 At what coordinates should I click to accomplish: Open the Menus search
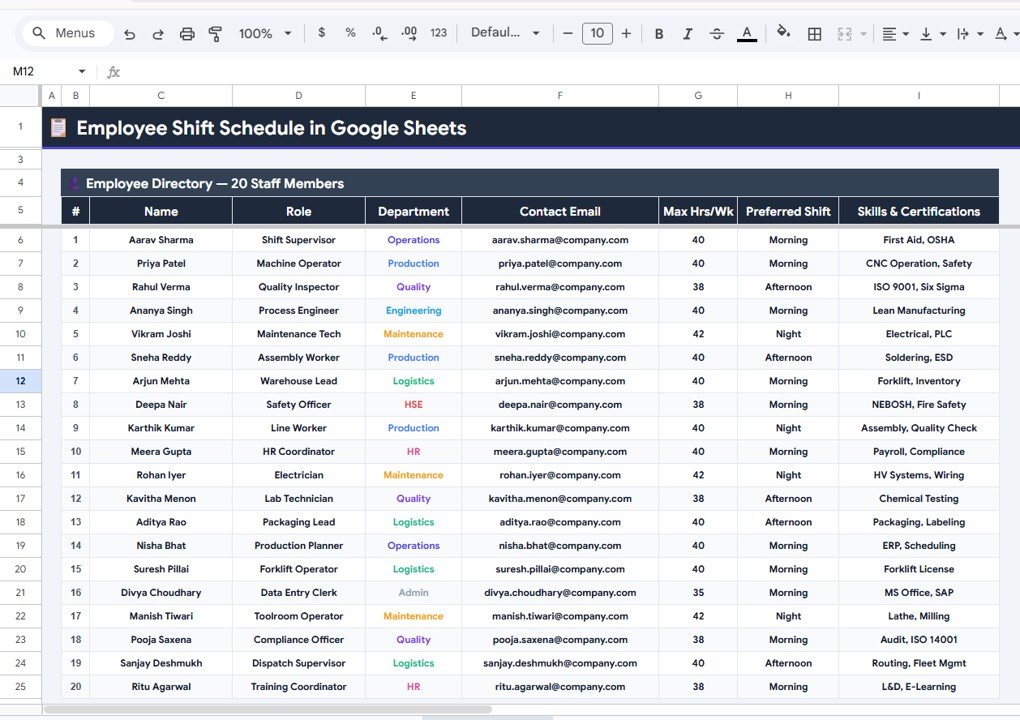66,33
